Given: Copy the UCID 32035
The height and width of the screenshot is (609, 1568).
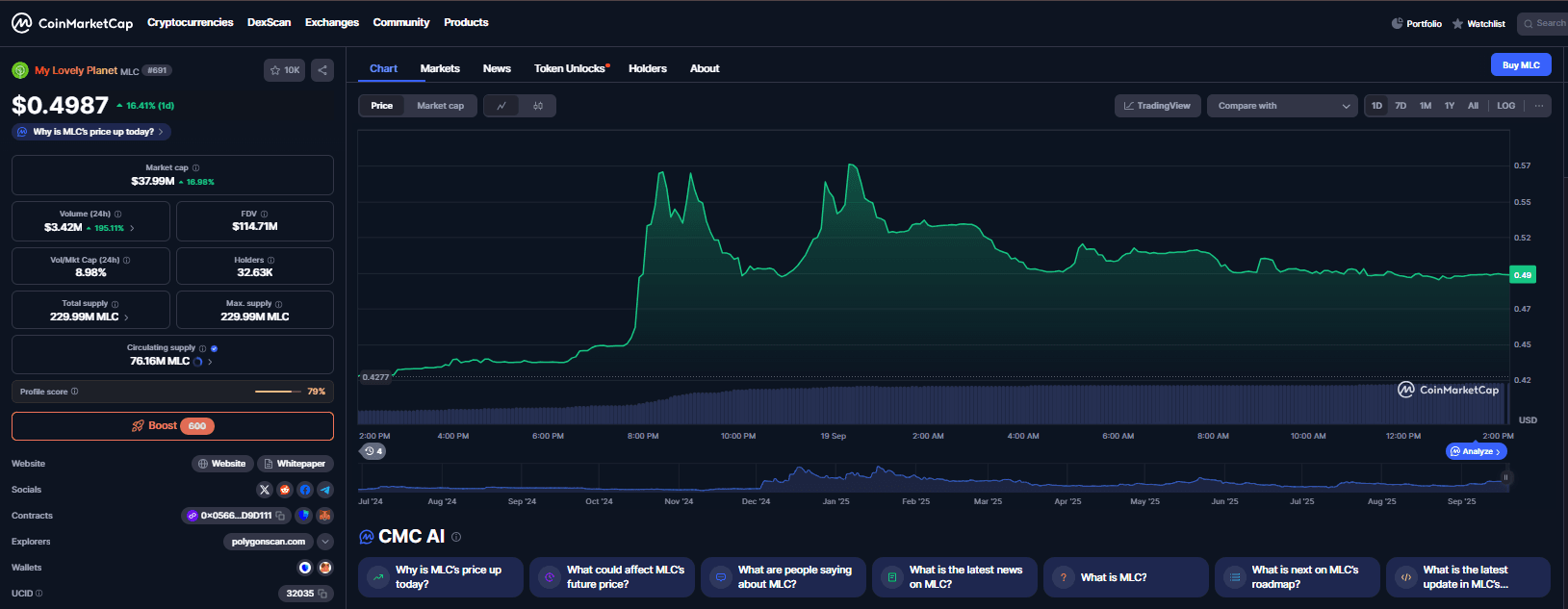Looking at the screenshot, I should [322, 594].
